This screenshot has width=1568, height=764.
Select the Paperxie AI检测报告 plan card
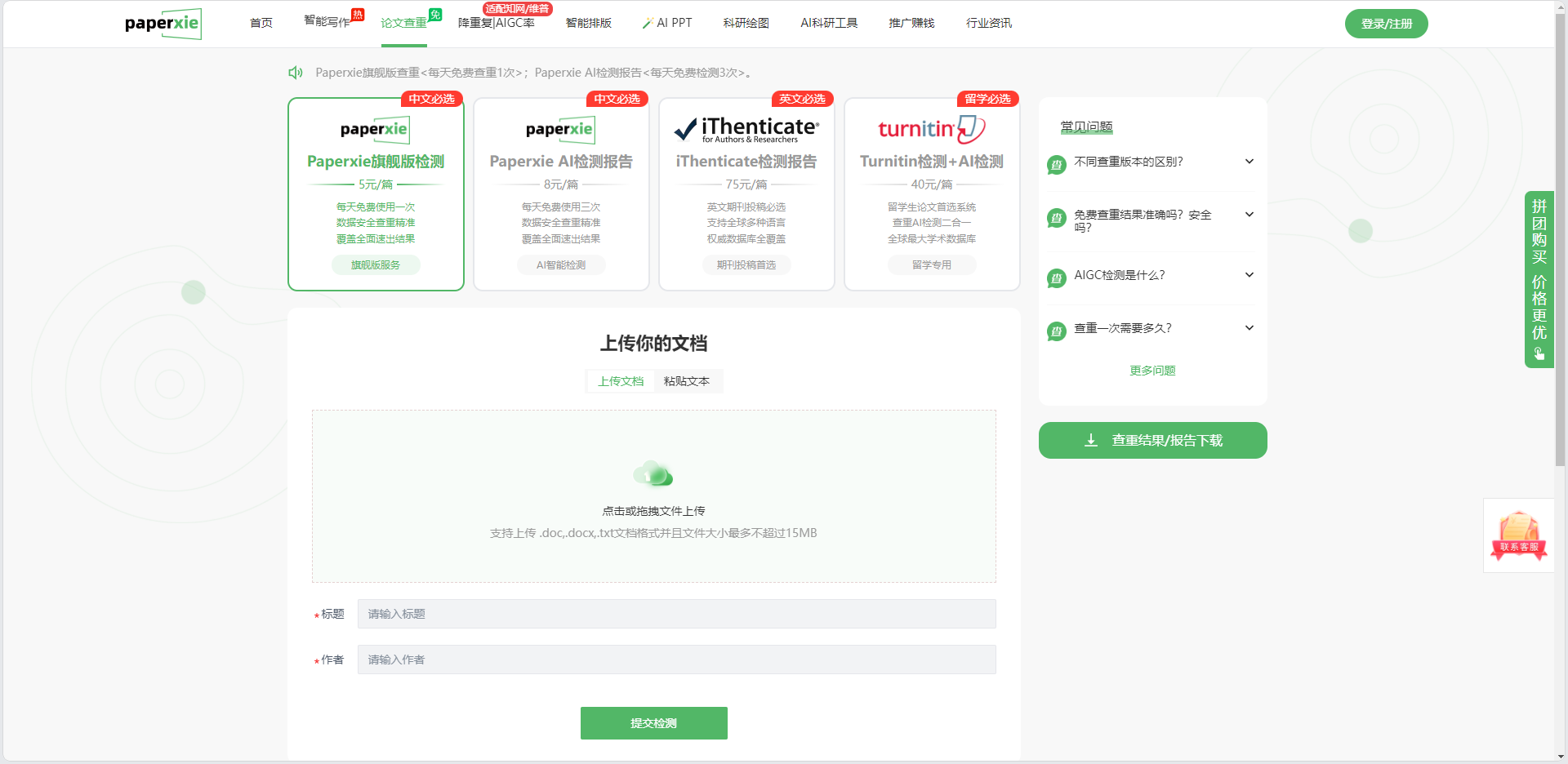point(561,194)
